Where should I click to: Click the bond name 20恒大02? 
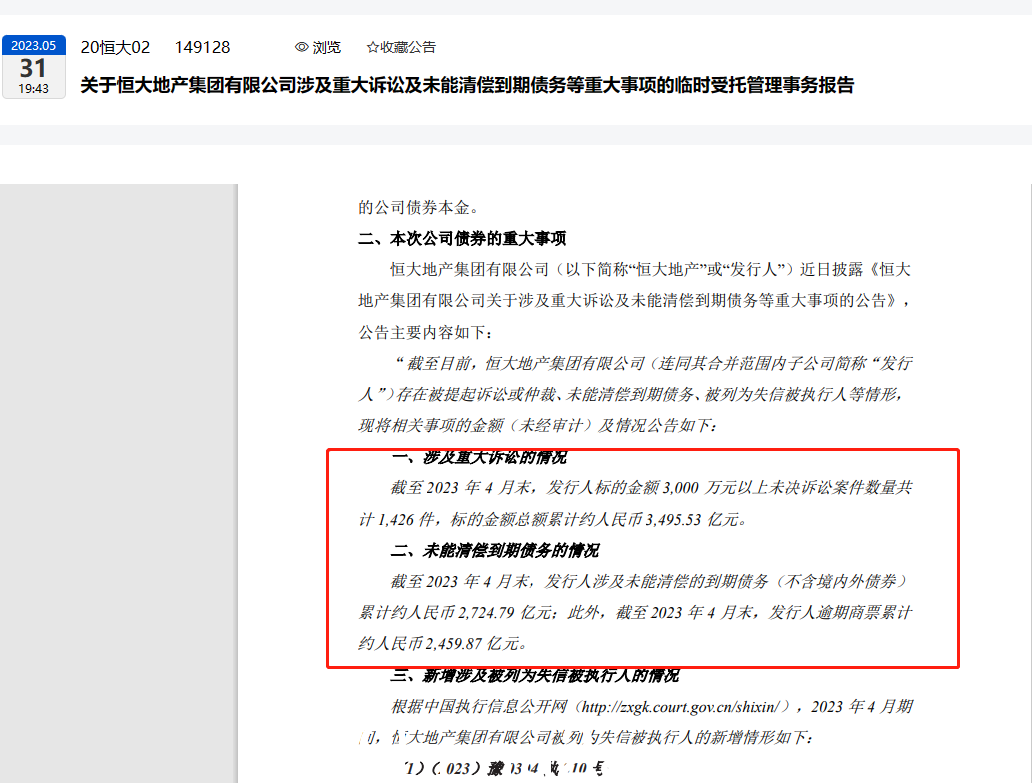tap(115, 47)
